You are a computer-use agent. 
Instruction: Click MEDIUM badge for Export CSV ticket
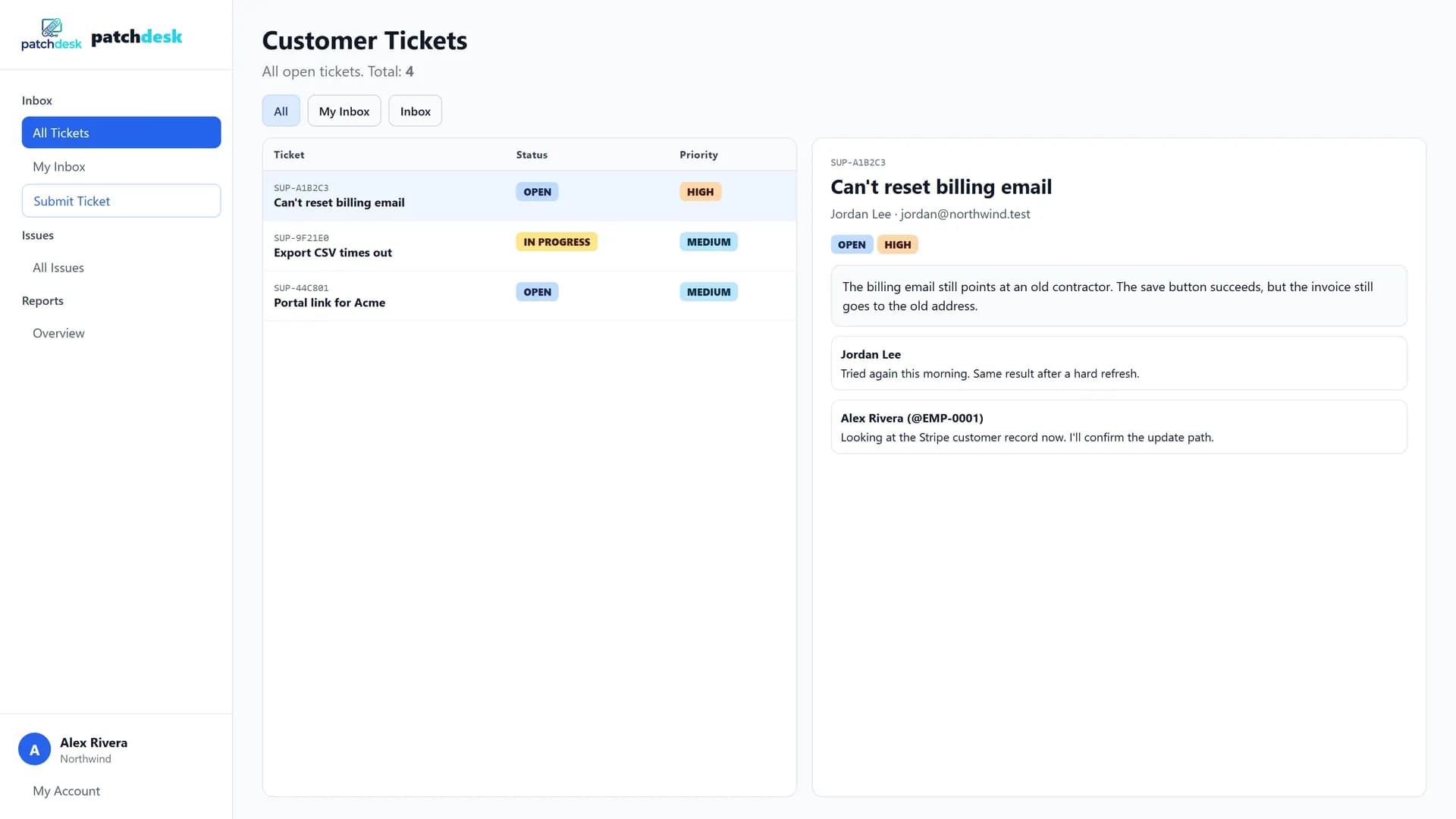pos(708,242)
